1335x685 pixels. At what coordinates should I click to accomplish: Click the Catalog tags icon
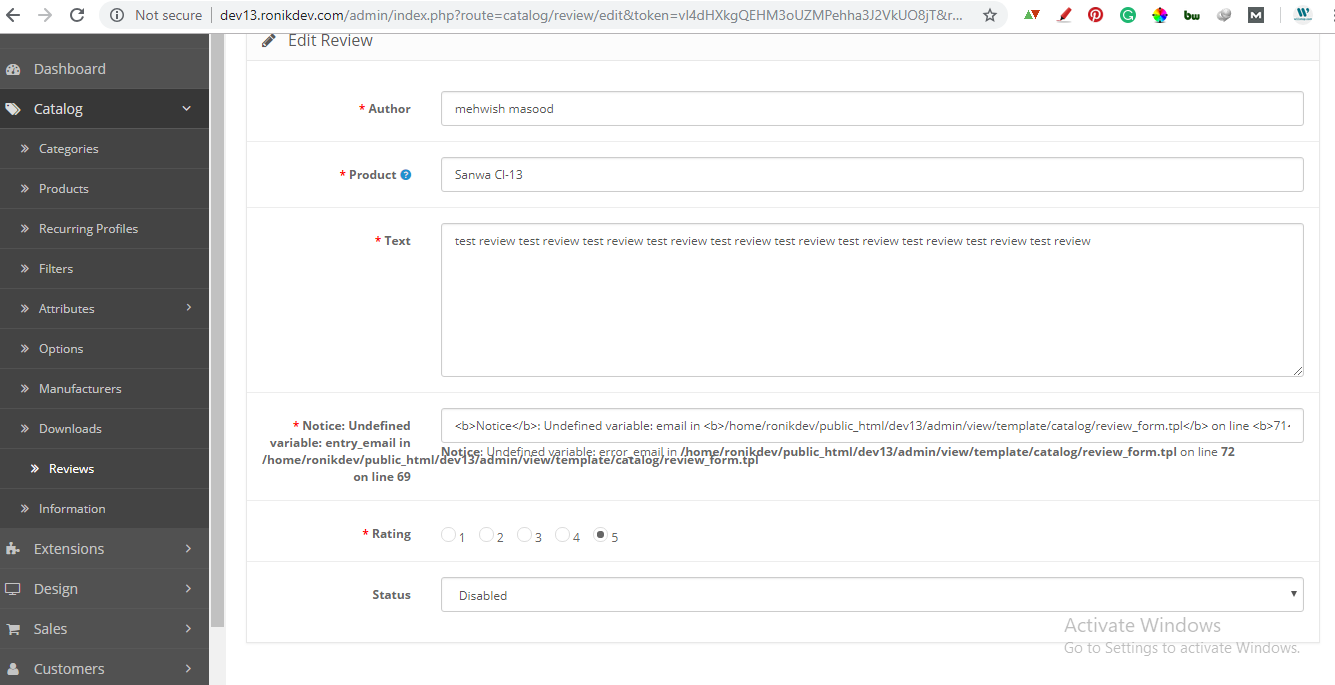click(13, 109)
